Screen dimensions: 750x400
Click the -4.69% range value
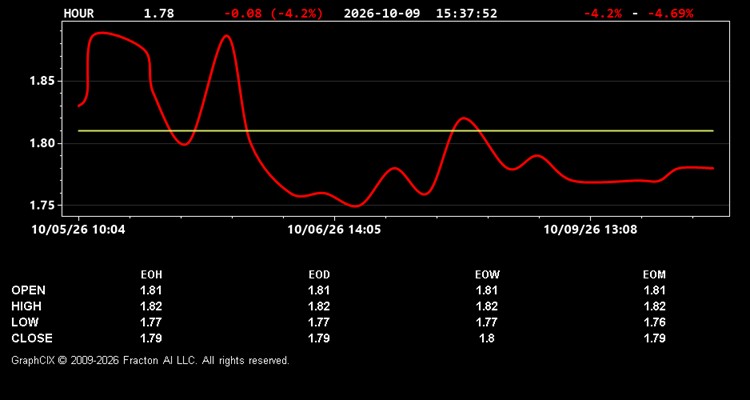[670, 14]
